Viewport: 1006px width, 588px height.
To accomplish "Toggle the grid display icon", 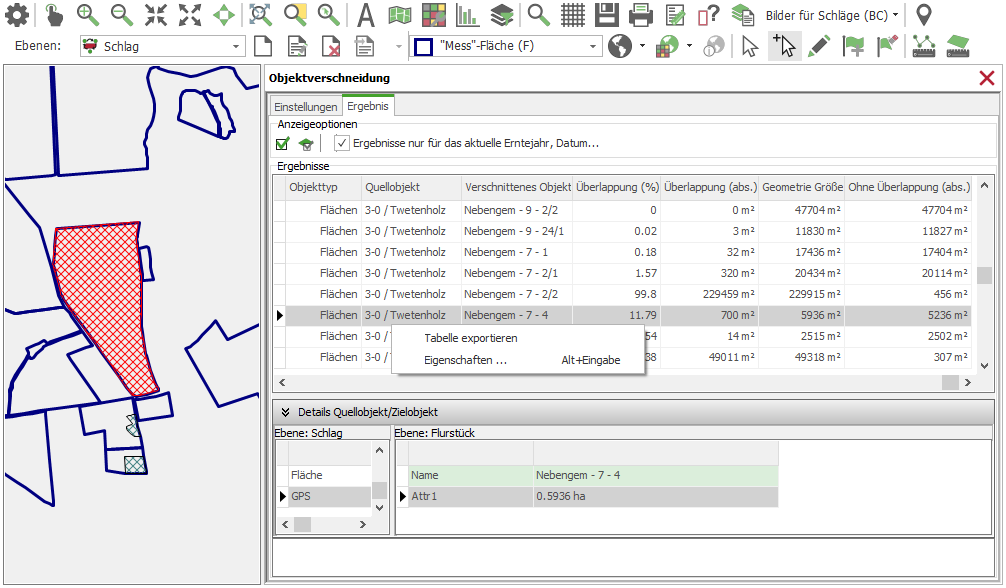I will coord(573,15).
